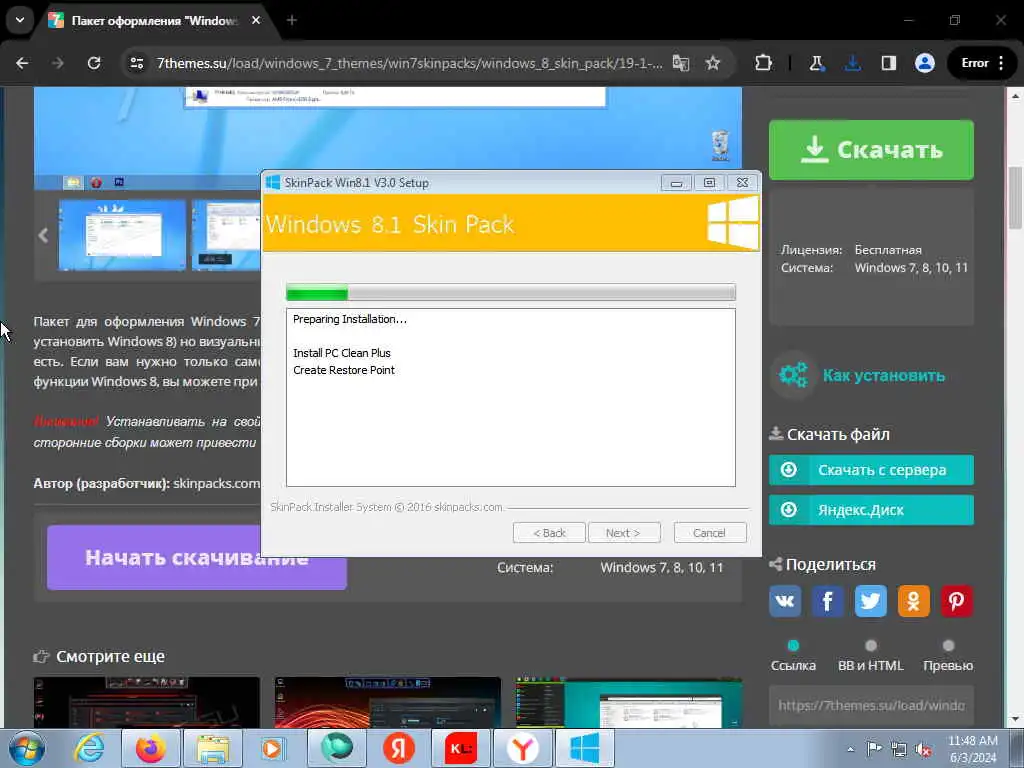Open Chrome Labs flask icon
The width and height of the screenshot is (1024, 768).
click(816, 63)
